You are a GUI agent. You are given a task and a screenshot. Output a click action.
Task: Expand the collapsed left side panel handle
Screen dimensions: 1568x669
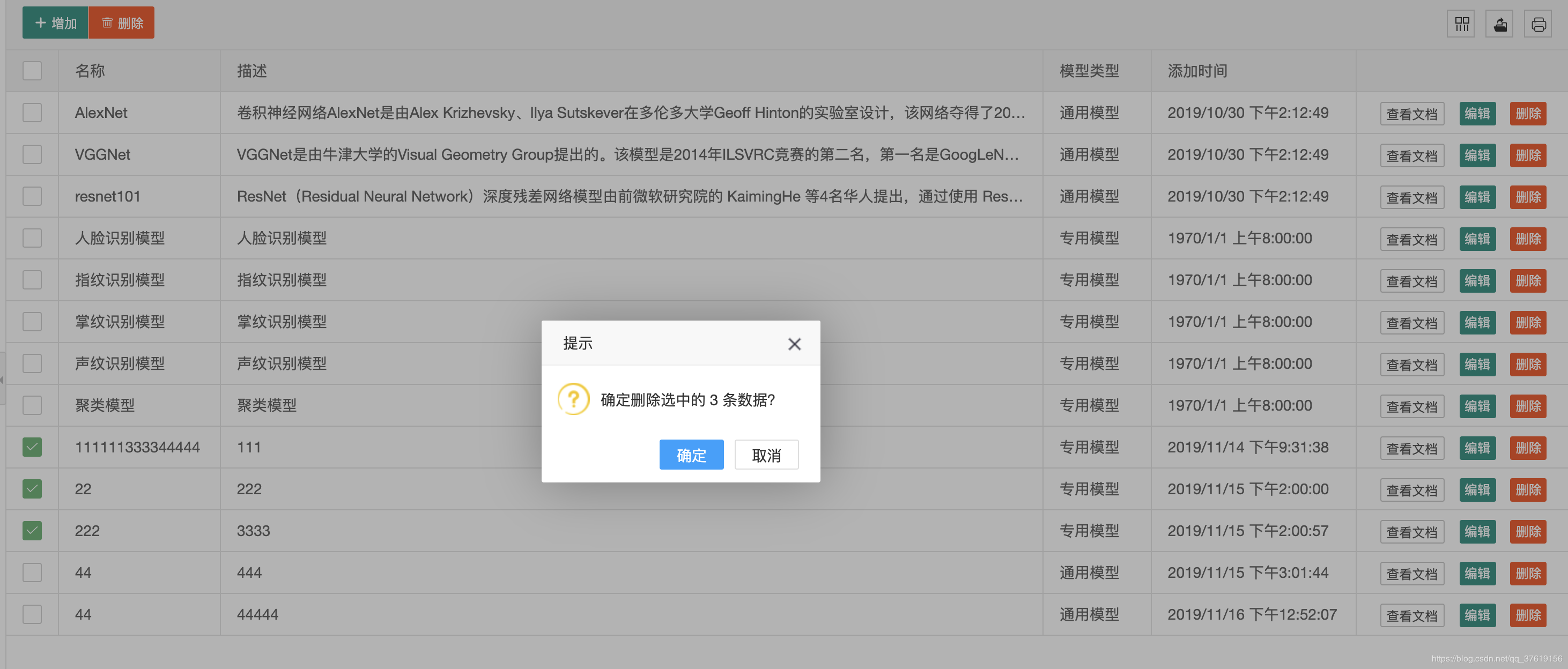pos(3,379)
